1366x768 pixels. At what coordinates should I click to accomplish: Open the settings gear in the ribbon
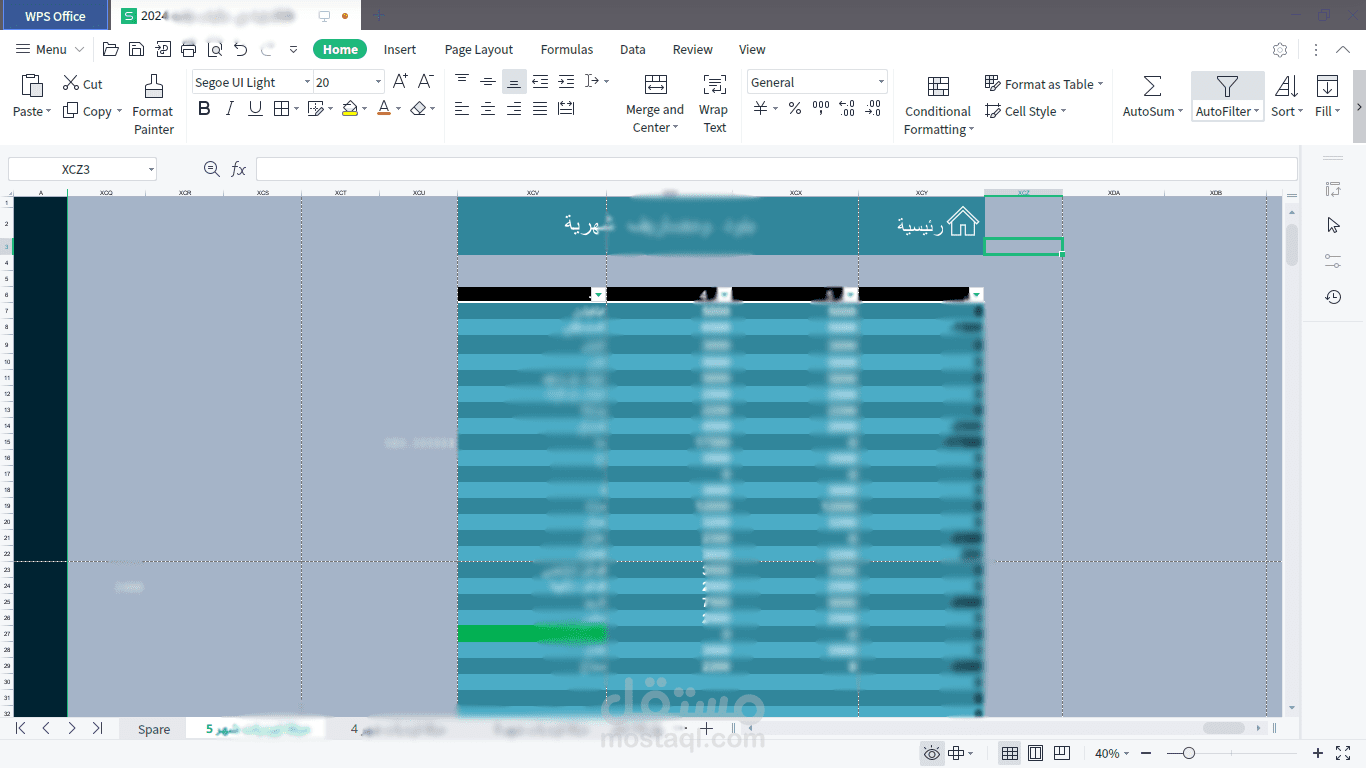(1280, 50)
